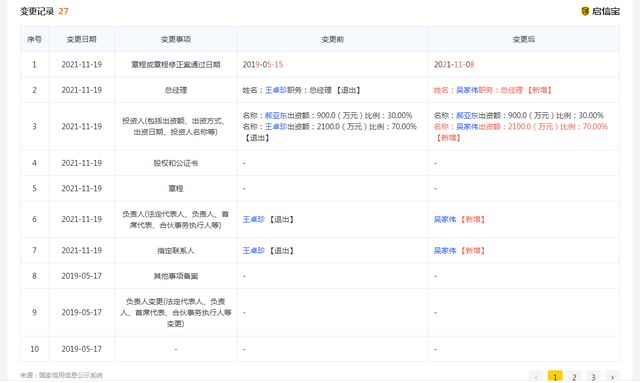Open 吴家伟 link in row 3 investor entry
The width and height of the screenshot is (640, 383).
coord(467,127)
